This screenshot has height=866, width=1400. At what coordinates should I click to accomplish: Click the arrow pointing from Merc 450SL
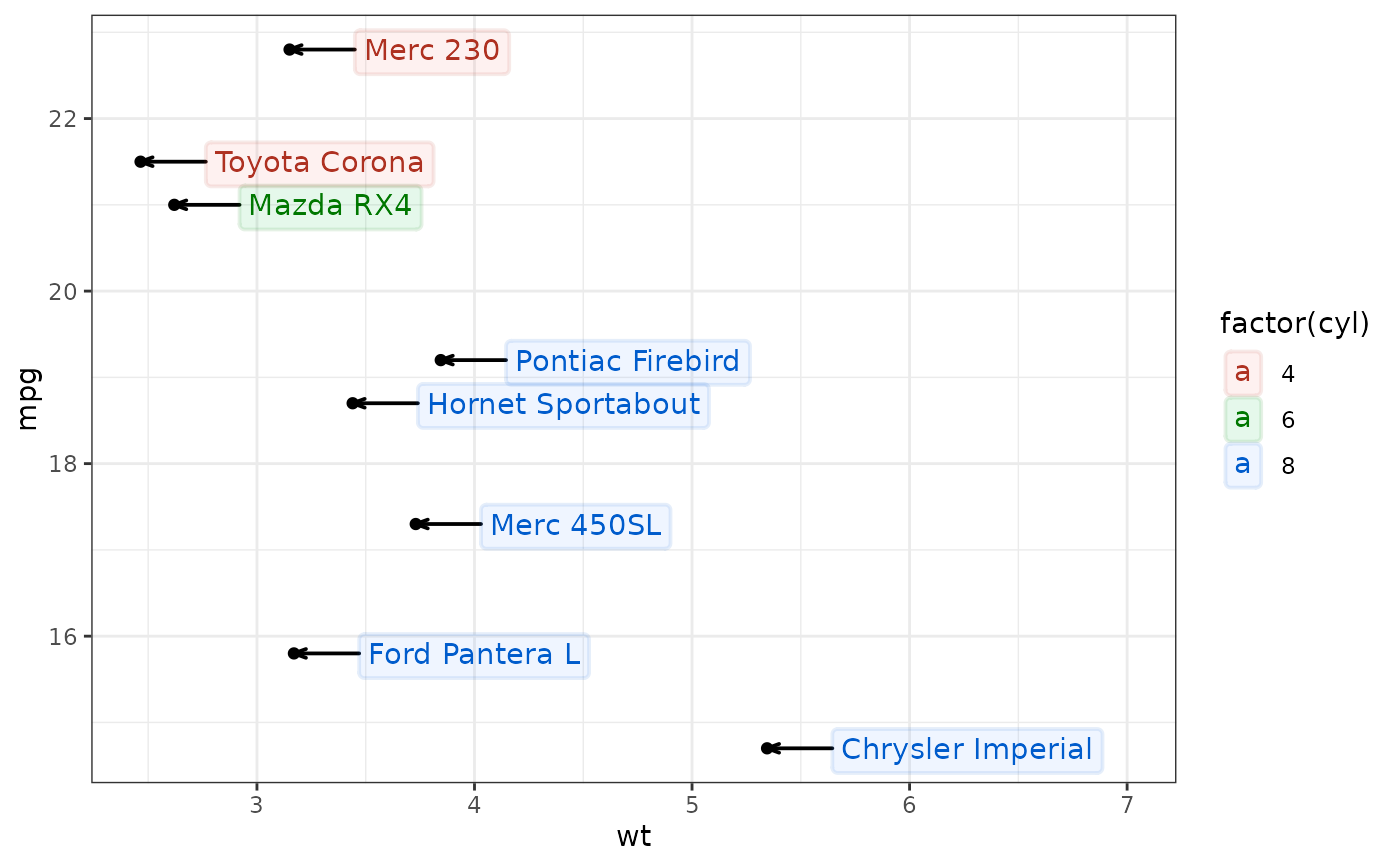click(x=448, y=524)
